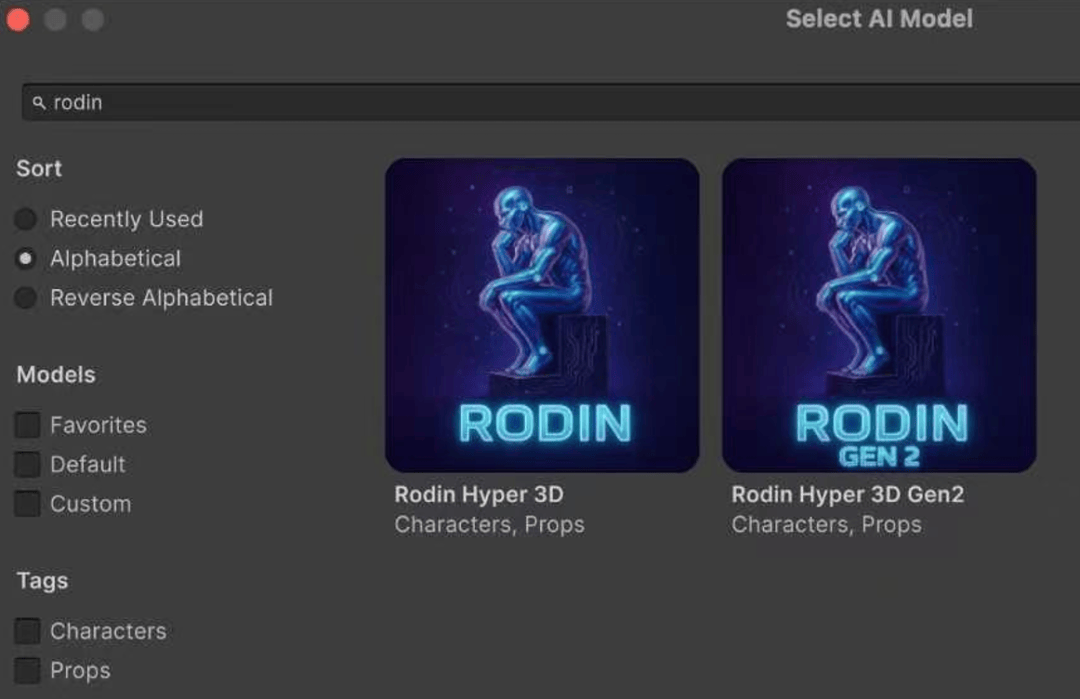The image size is (1080, 699).
Task: Filter by the Characters tag
Action: click(x=28, y=631)
